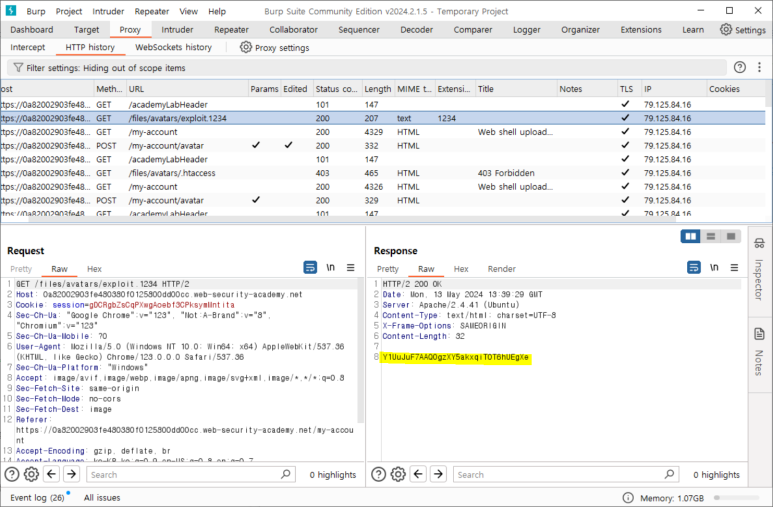773x507 pixels.
Task: Open Proxy settings gear
Action: [246, 47]
